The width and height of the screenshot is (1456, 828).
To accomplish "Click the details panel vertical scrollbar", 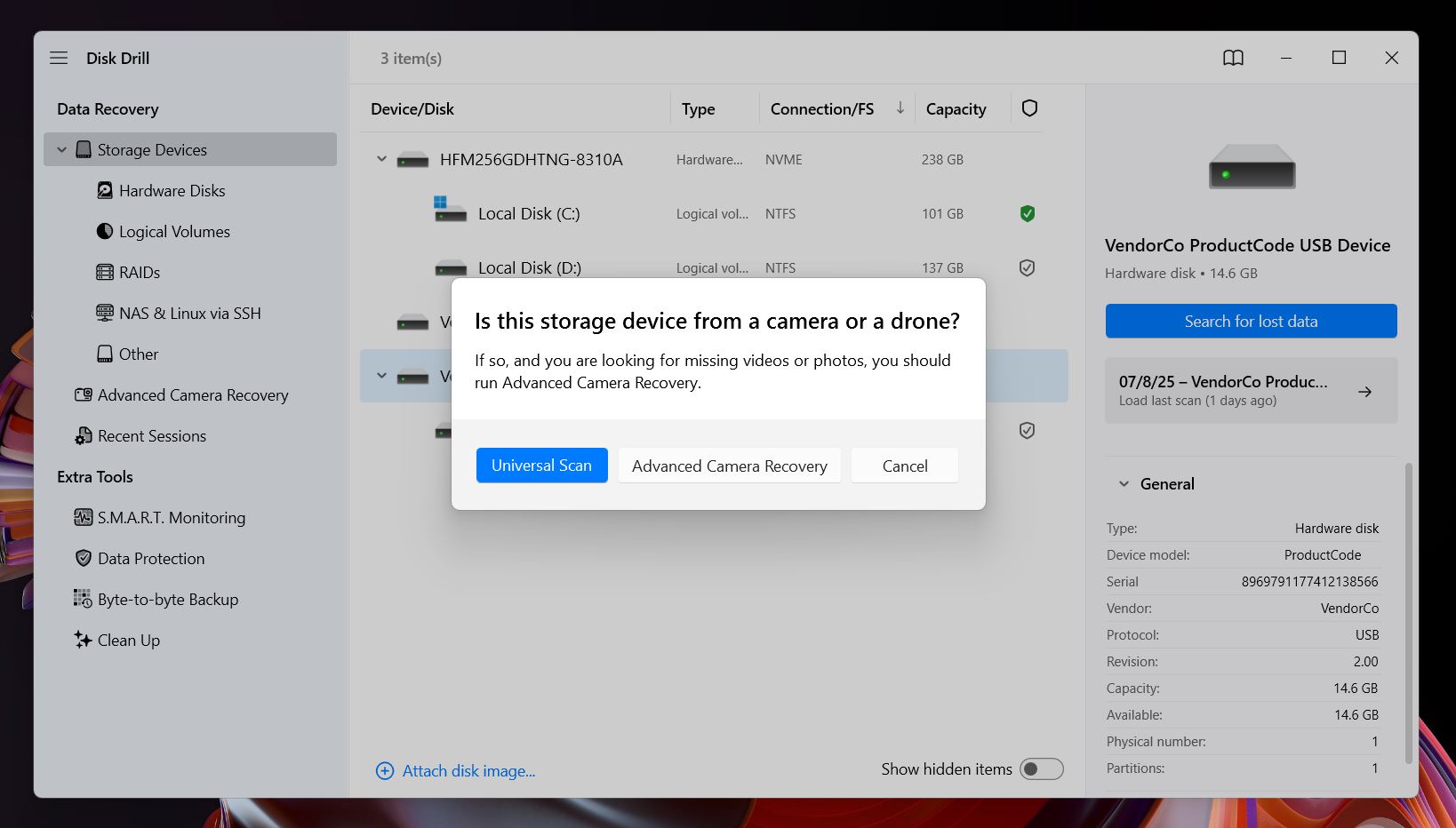I will (1407, 613).
